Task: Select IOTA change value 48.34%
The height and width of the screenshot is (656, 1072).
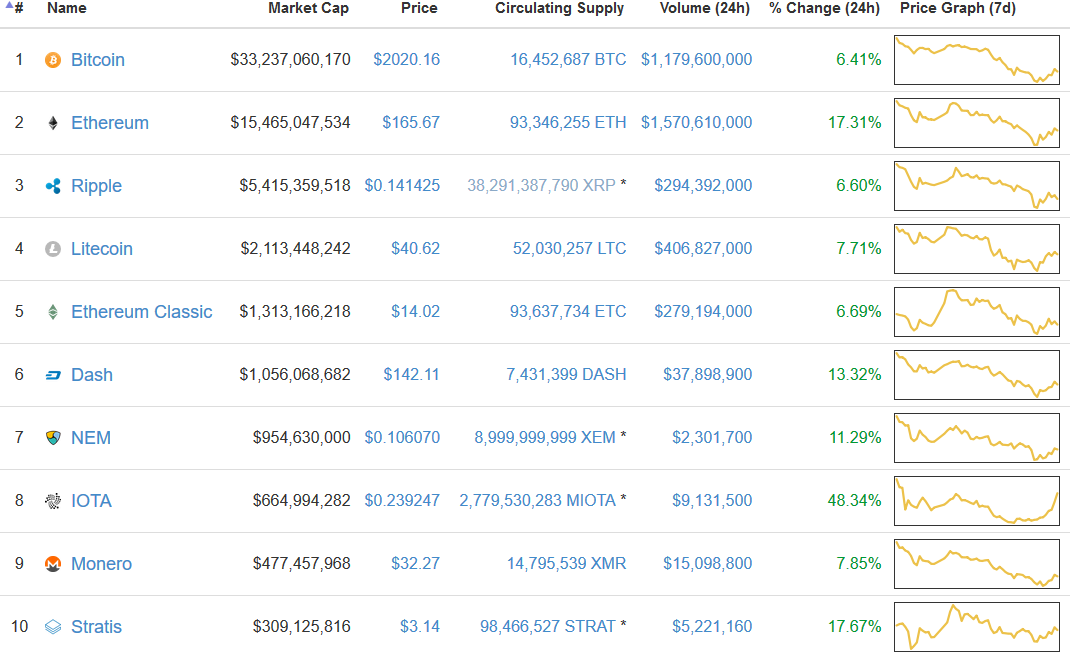Action: (x=855, y=500)
